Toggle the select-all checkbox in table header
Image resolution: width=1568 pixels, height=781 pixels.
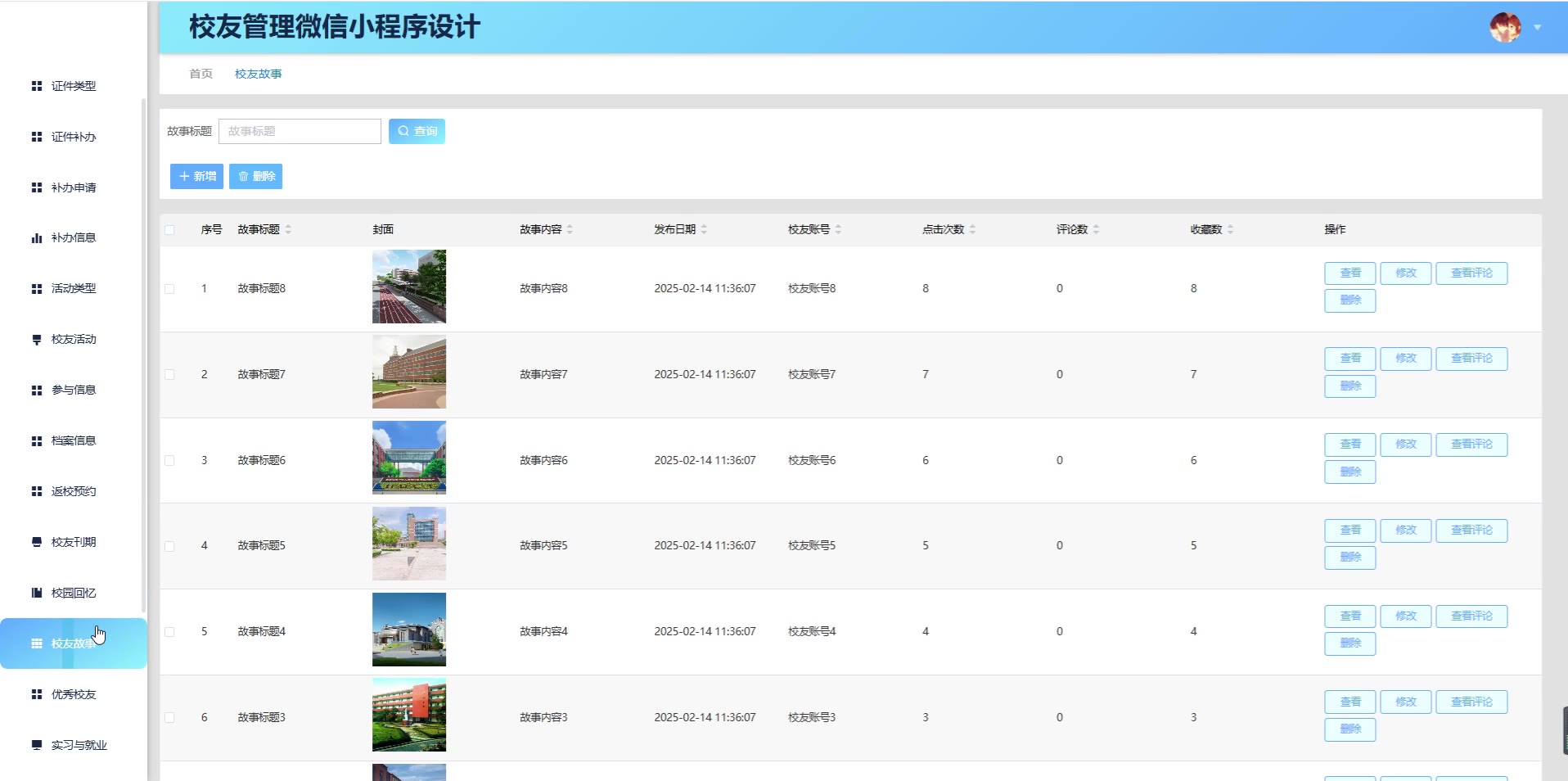[169, 230]
